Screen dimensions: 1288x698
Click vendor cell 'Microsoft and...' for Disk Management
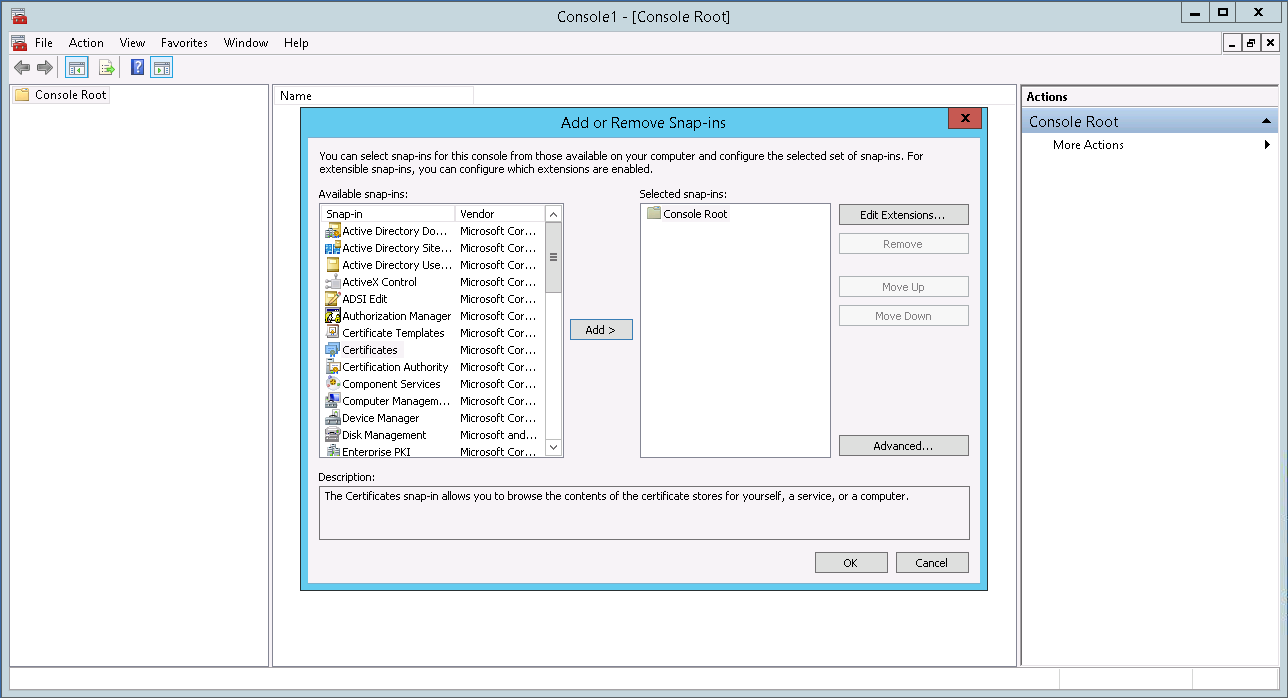[x=498, y=435]
